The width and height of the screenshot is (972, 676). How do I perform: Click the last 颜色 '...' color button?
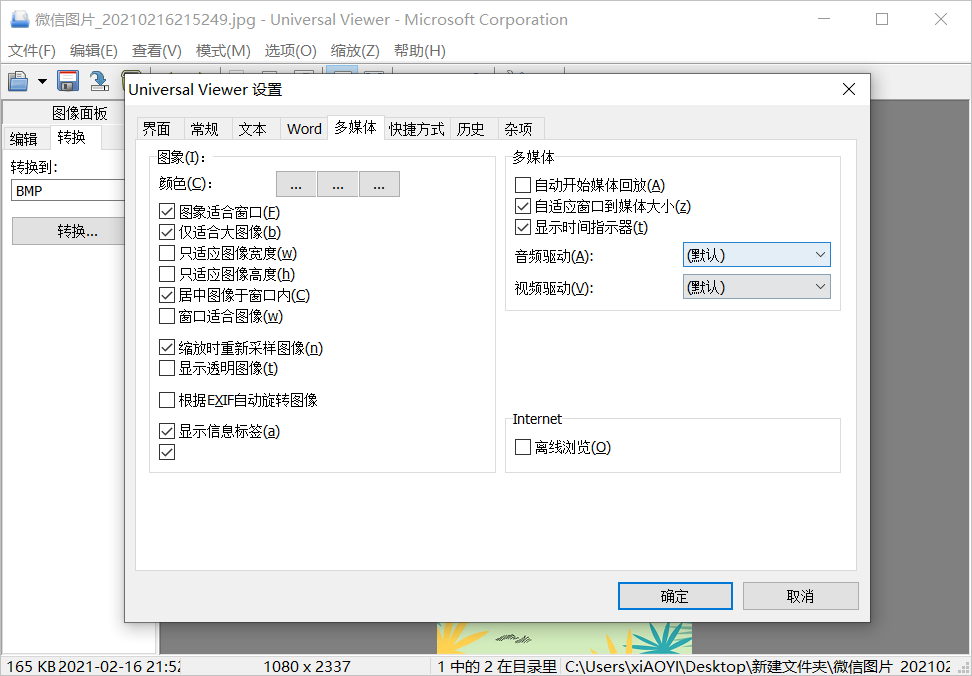tap(379, 184)
